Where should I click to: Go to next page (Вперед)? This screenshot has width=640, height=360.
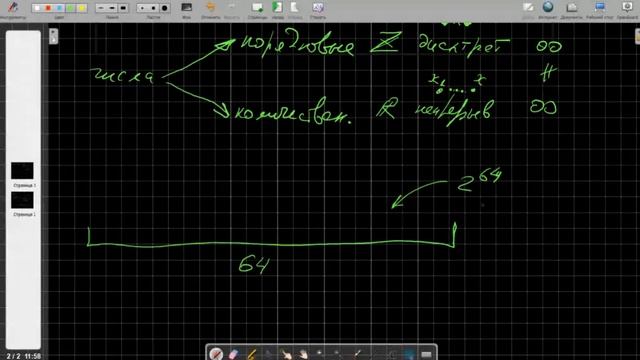tap(295, 7)
